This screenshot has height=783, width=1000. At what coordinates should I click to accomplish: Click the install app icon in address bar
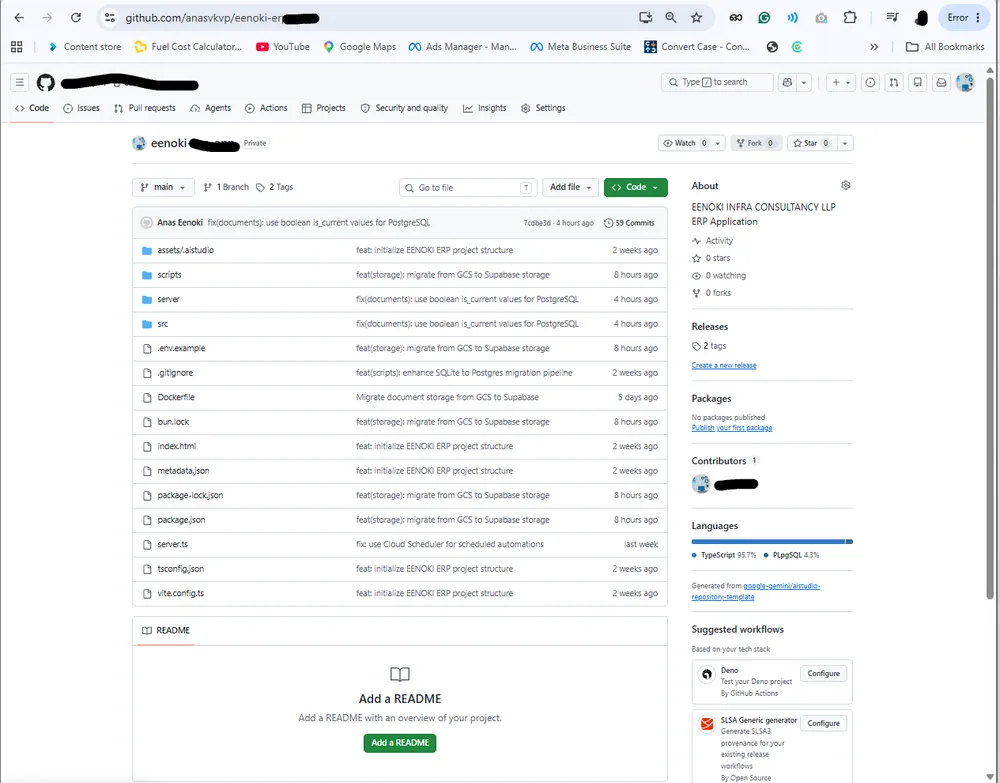point(645,18)
